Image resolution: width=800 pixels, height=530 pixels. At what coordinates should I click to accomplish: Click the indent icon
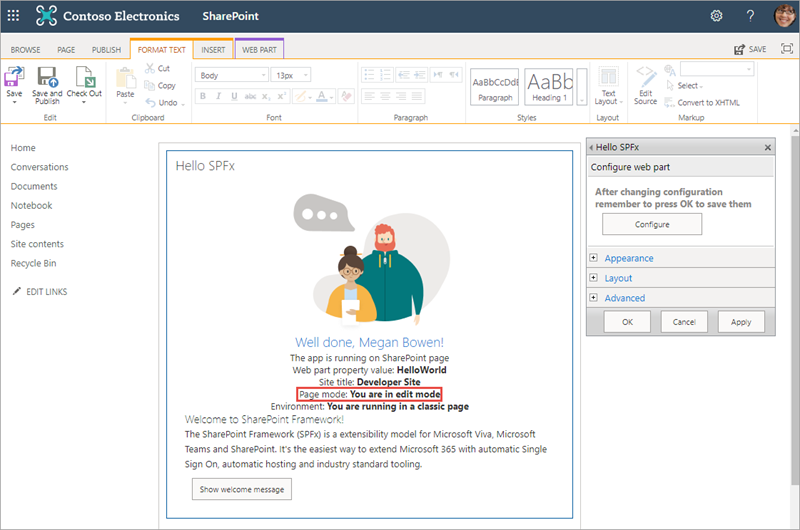(420, 75)
